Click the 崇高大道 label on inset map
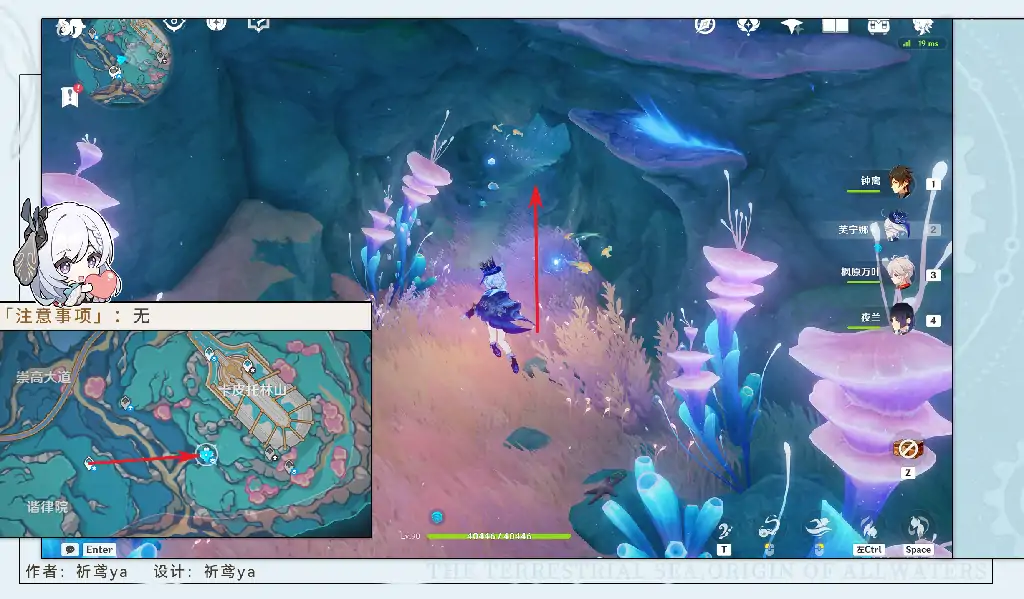1024x599 pixels. [44, 377]
